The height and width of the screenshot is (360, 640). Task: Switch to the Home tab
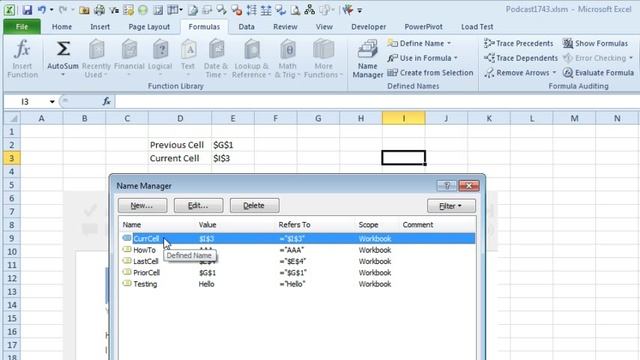pyautogui.click(x=62, y=27)
